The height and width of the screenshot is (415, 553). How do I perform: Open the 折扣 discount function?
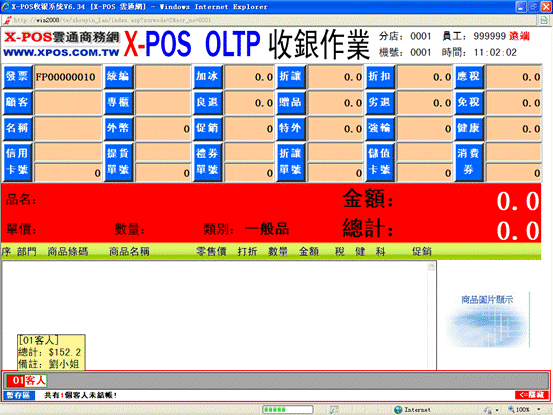[x=380, y=77]
